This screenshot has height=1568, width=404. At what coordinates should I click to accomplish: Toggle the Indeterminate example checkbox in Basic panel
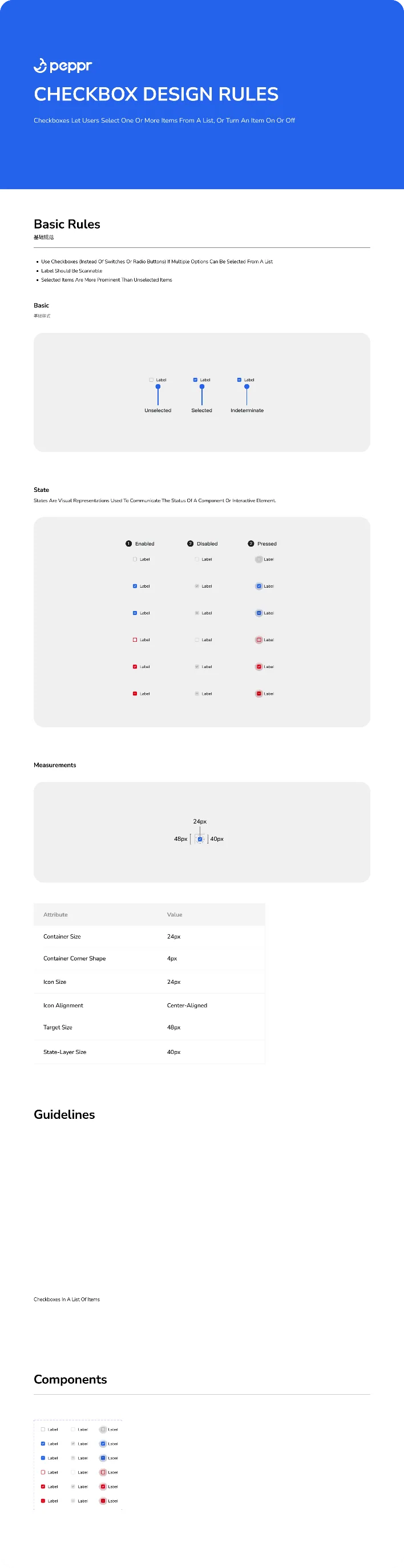point(239,380)
